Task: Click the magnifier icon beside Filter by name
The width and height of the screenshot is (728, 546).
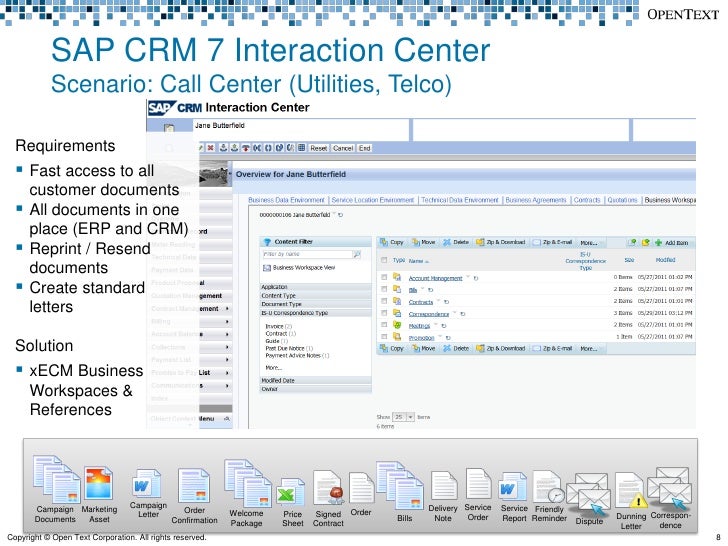Action: pyautogui.click(x=357, y=254)
